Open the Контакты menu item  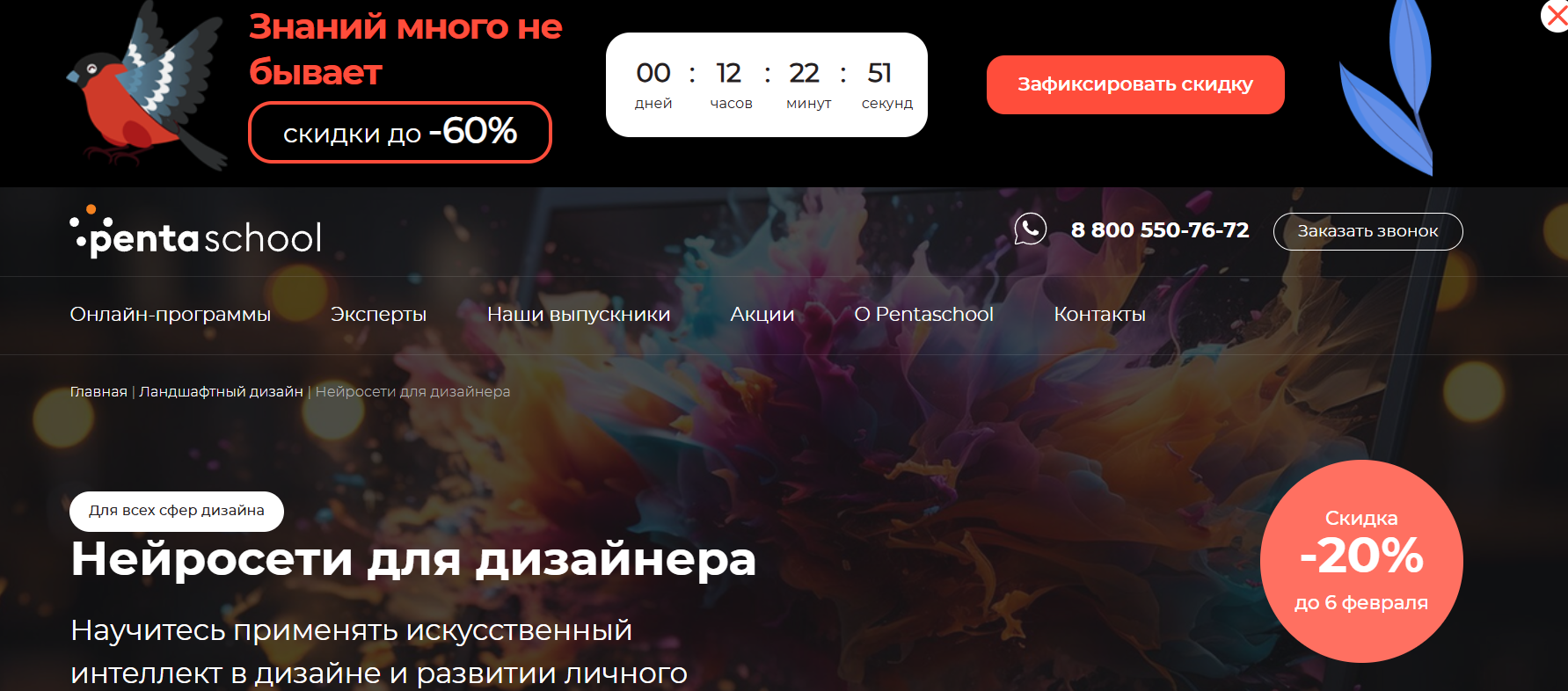click(1099, 315)
